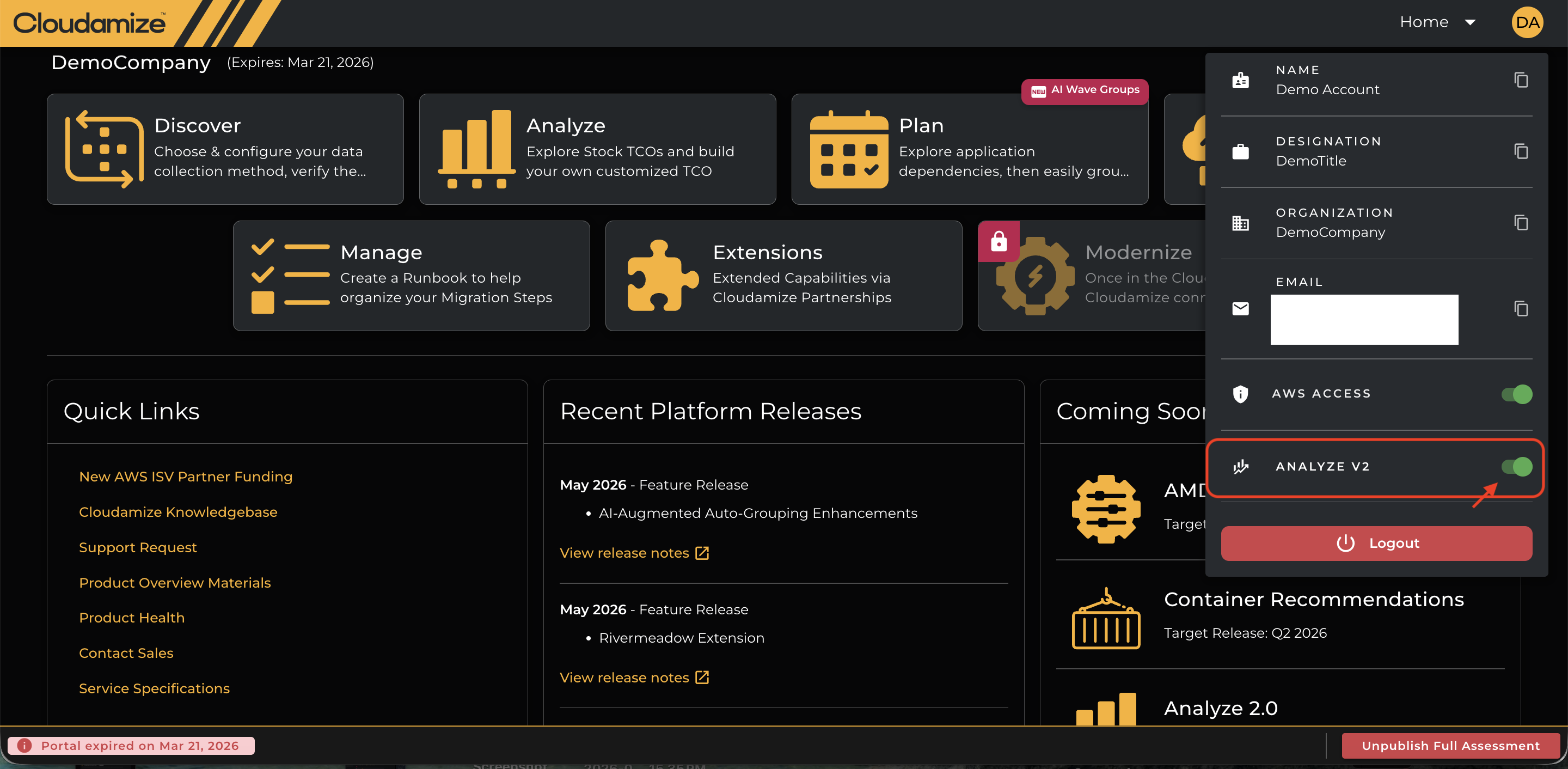
Task: Copy the Name field value
Action: click(x=1521, y=81)
